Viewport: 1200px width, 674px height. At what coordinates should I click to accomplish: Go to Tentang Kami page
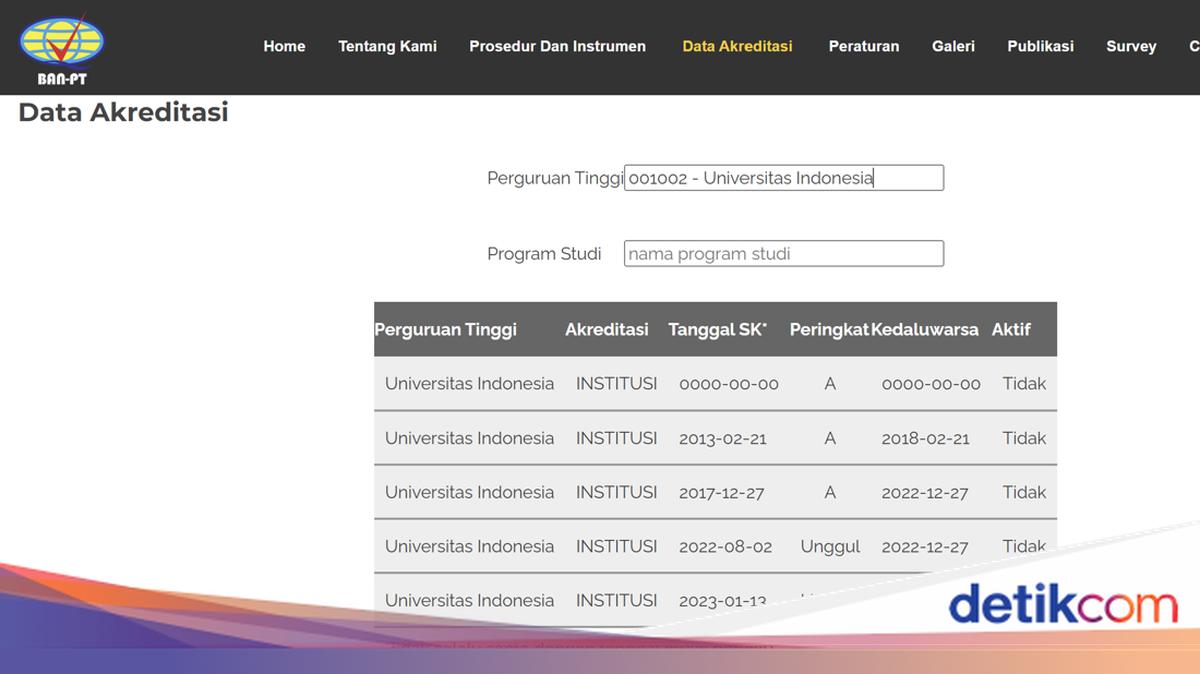(387, 46)
